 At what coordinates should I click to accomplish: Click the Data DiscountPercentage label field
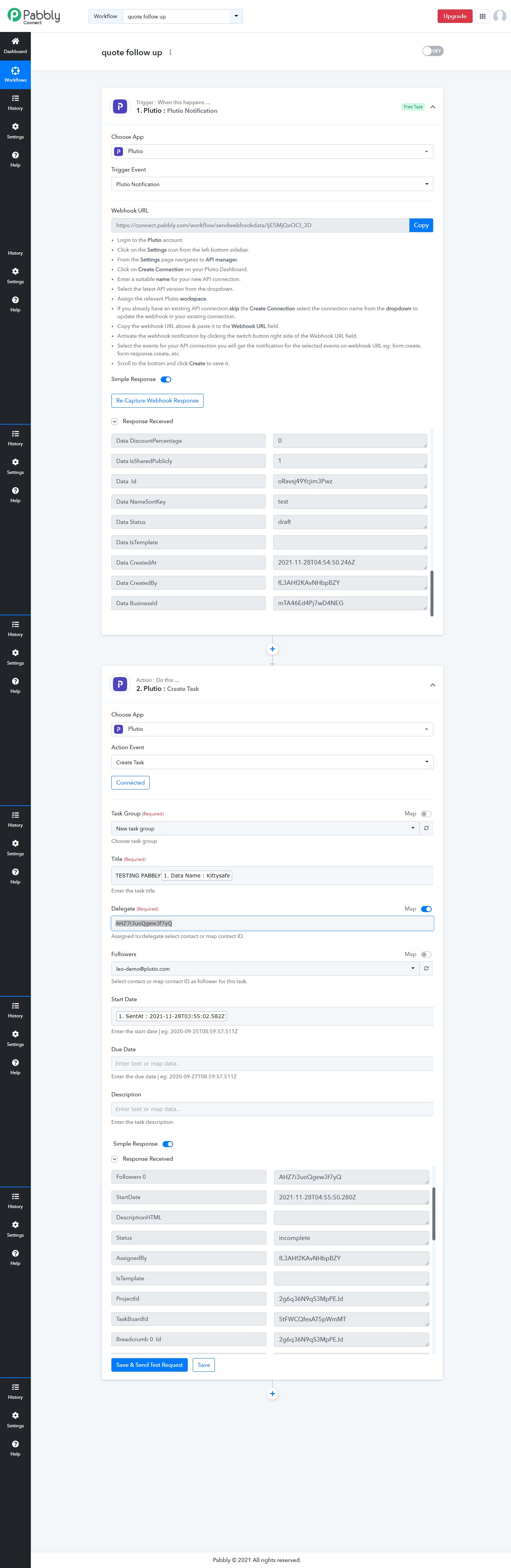click(x=188, y=441)
